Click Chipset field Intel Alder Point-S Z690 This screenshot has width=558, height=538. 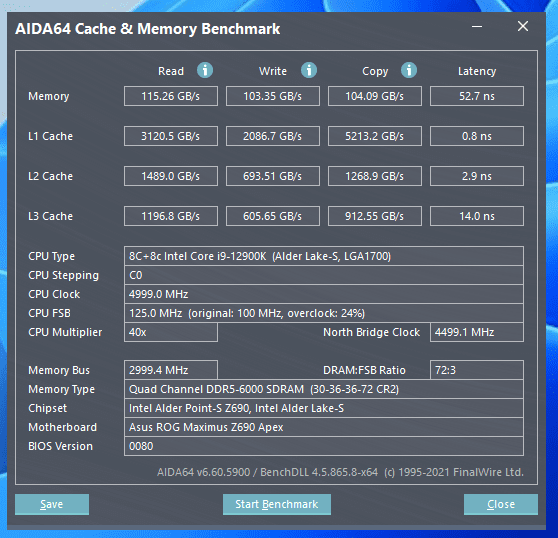(324, 408)
